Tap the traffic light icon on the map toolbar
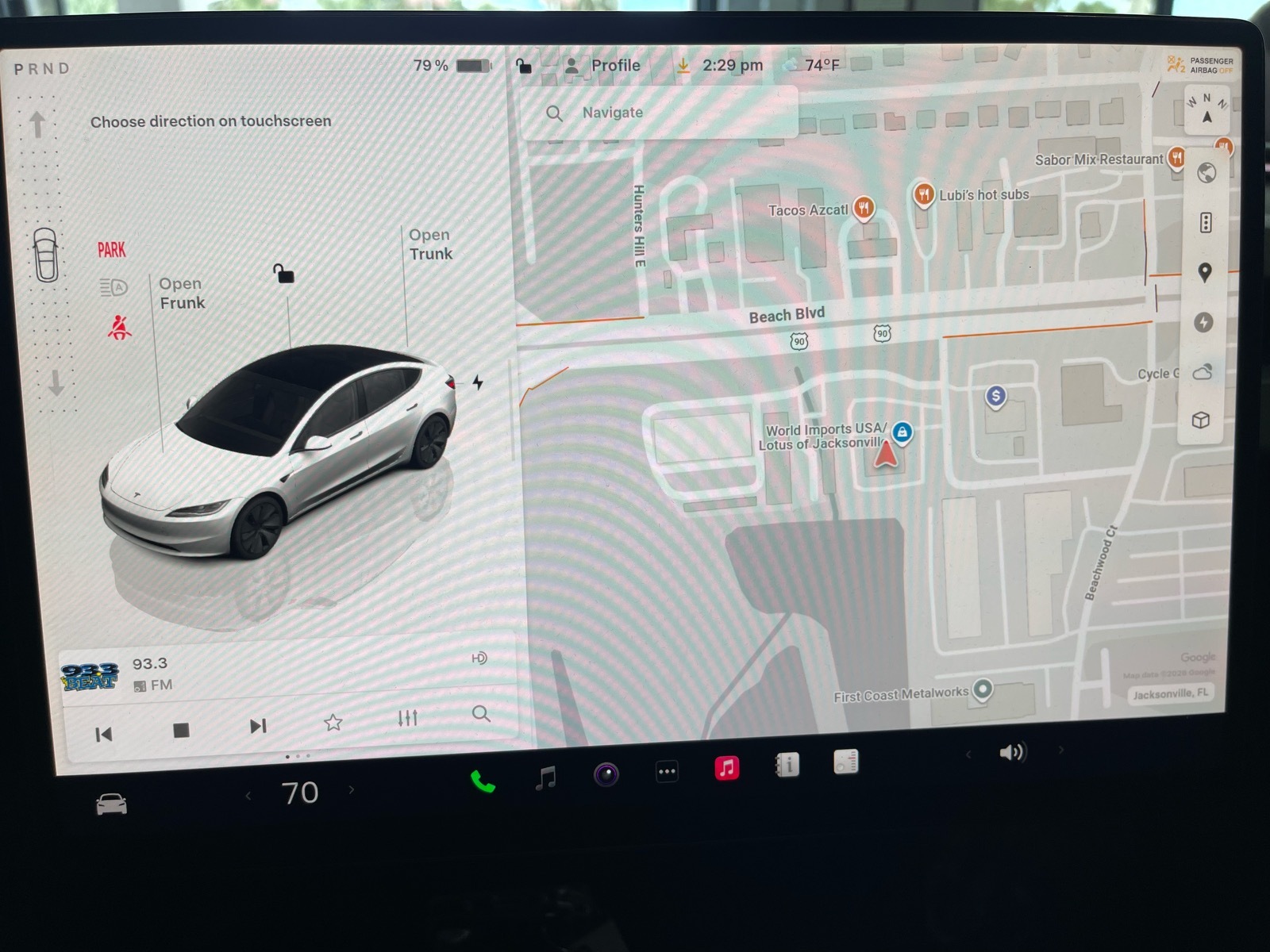The height and width of the screenshot is (952, 1270). coord(1206,222)
